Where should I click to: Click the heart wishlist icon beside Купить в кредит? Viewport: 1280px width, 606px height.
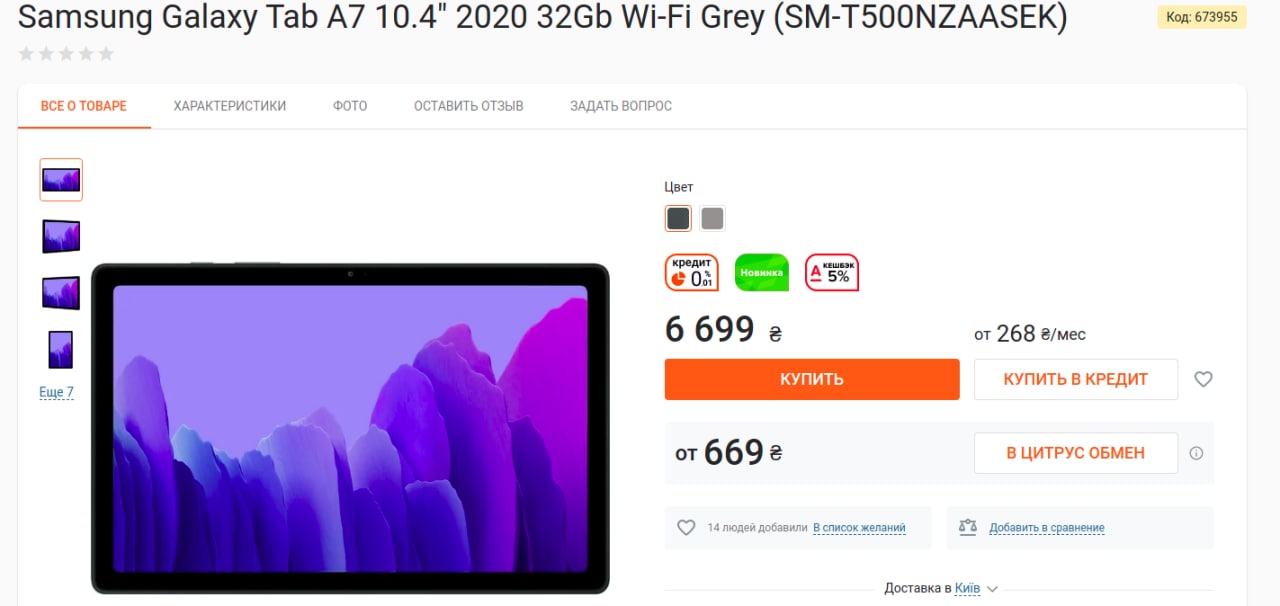tap(1203, 380)
